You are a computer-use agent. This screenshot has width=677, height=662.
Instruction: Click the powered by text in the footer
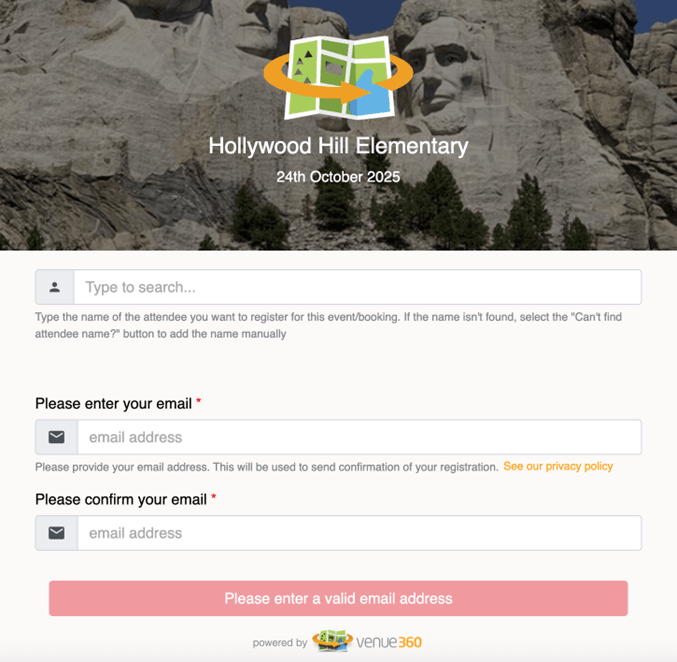280,643
